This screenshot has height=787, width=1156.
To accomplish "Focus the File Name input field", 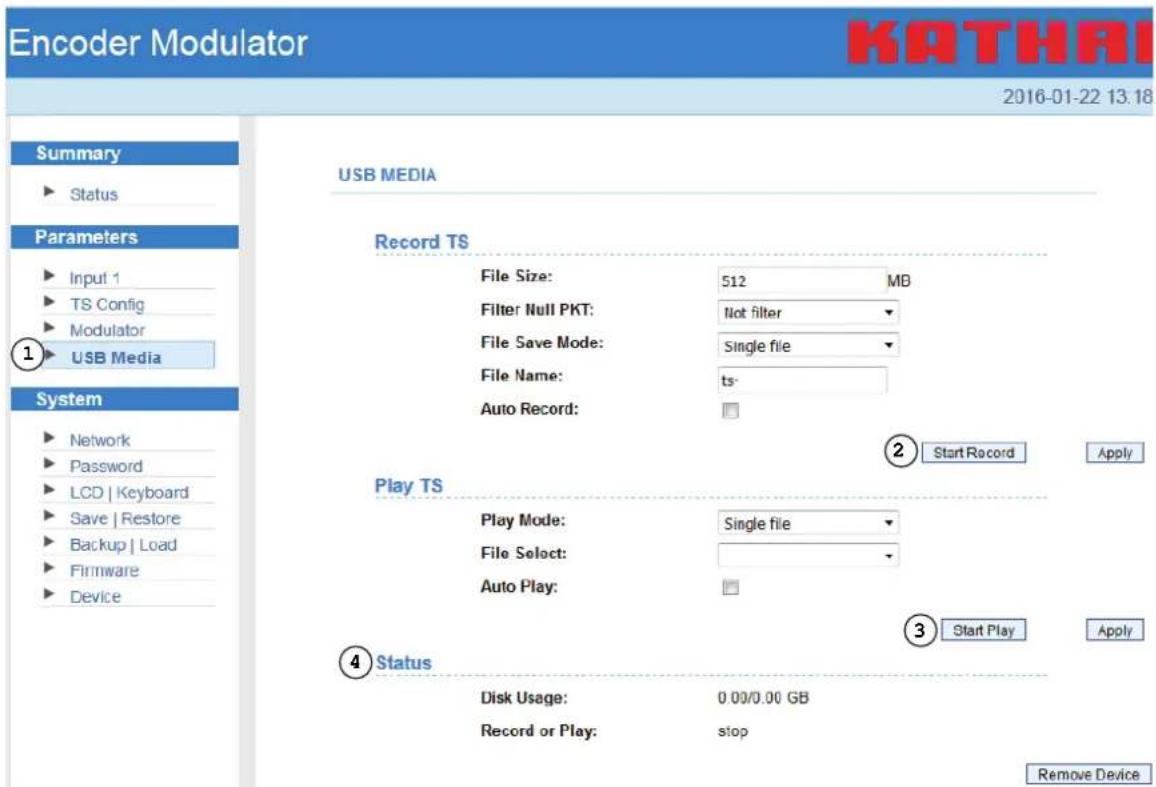I will point(801,380).
